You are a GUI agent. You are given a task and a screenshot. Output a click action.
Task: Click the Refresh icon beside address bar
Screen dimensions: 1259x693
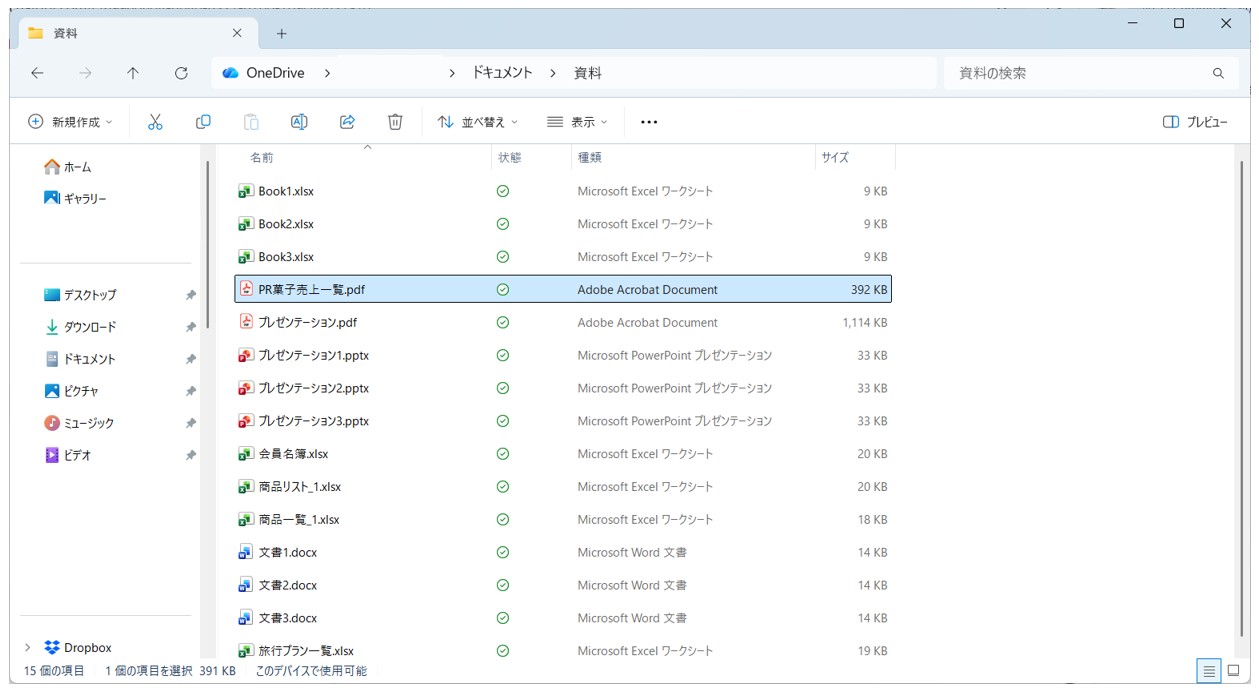point(181,73)
